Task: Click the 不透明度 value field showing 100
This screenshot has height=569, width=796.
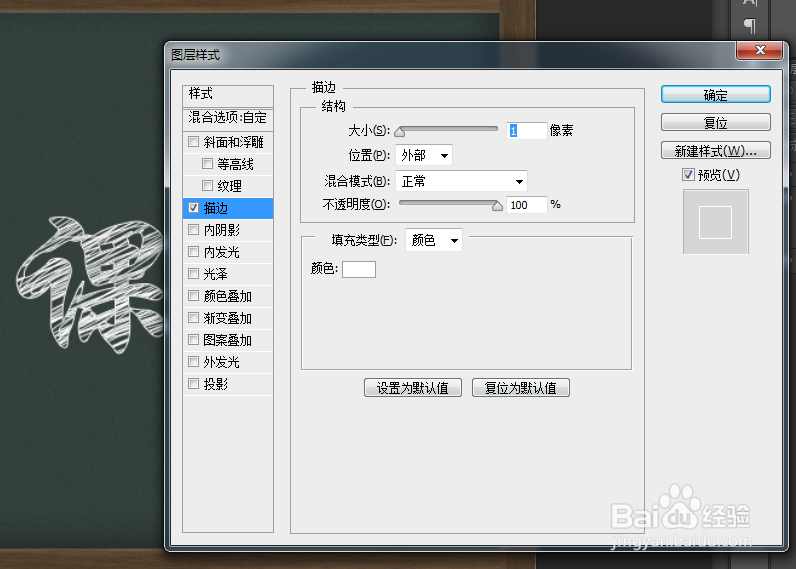Action: [527, 205]
